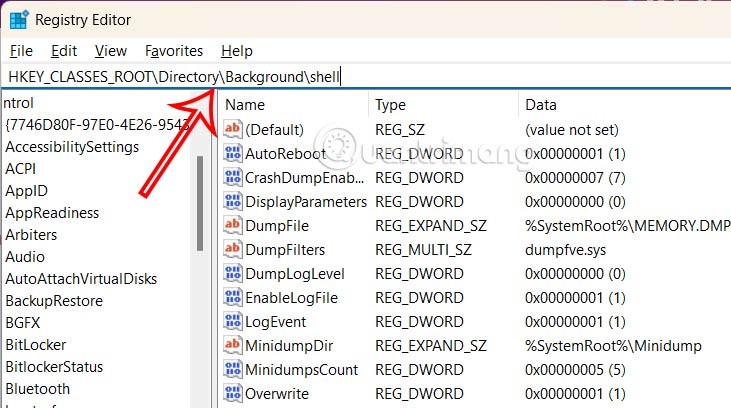Click the DWORD icon beside AutoReboot

232,153
